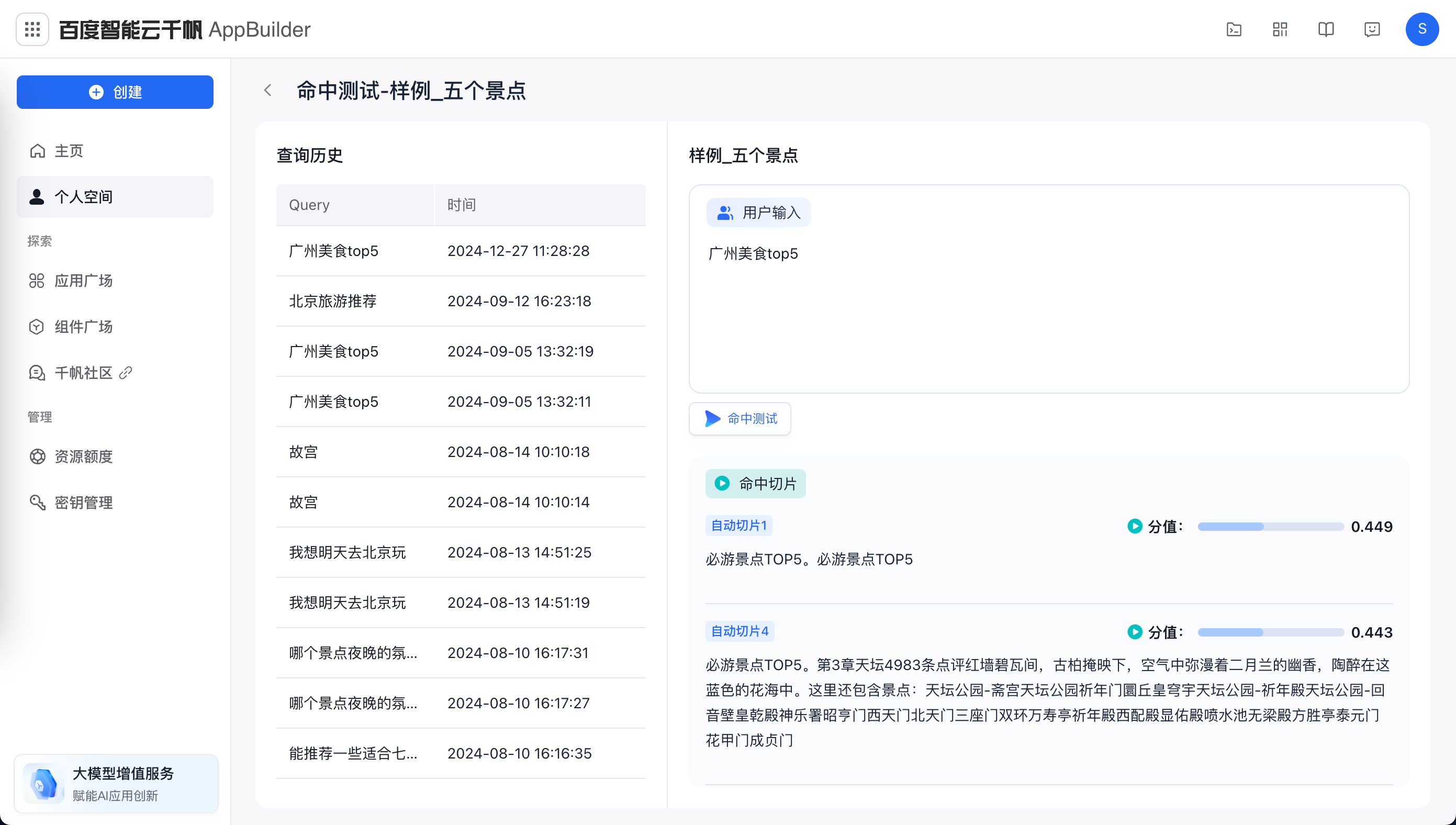
Task: Click the 用户输入 label tag
Action: (758, 213)
